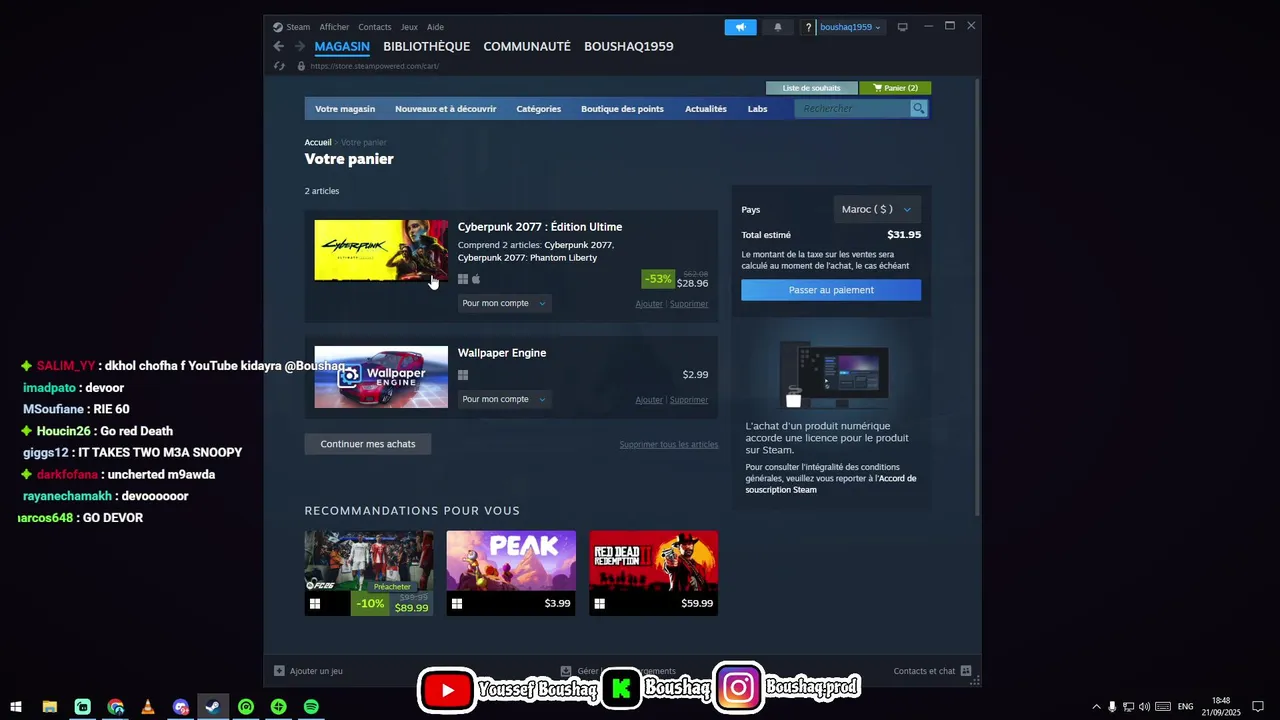Open the notifications bell icon
Image resolution: width=1280 pixels, height=720 pixels.
(778, 27)
